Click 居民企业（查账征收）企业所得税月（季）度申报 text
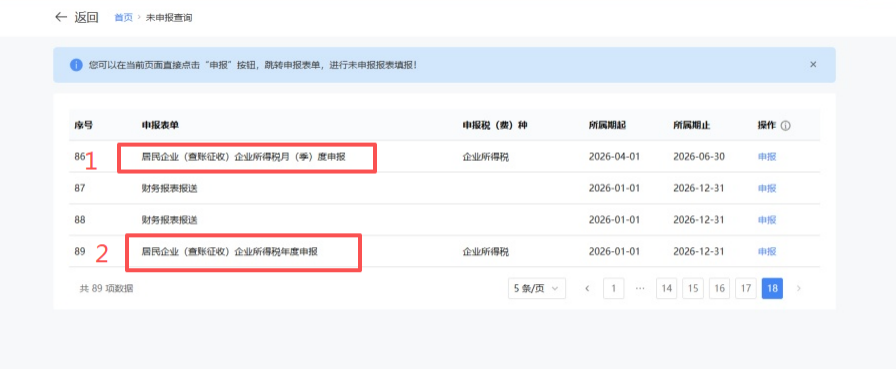The width and height of the screenshot is (896, 369). pos(244,157)
